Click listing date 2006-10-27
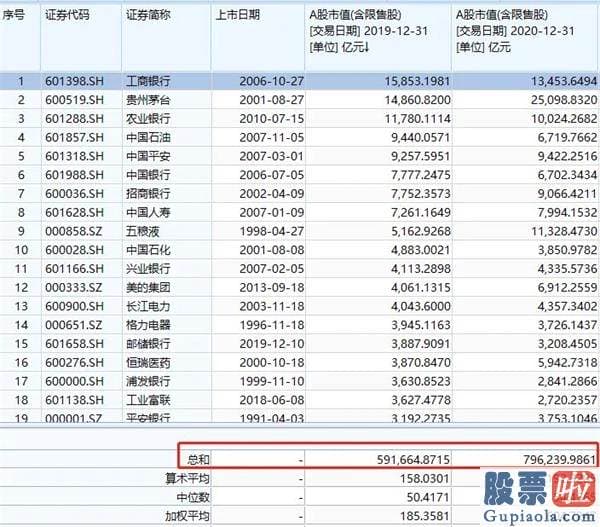The image size is (600, 527). (272, 81)
